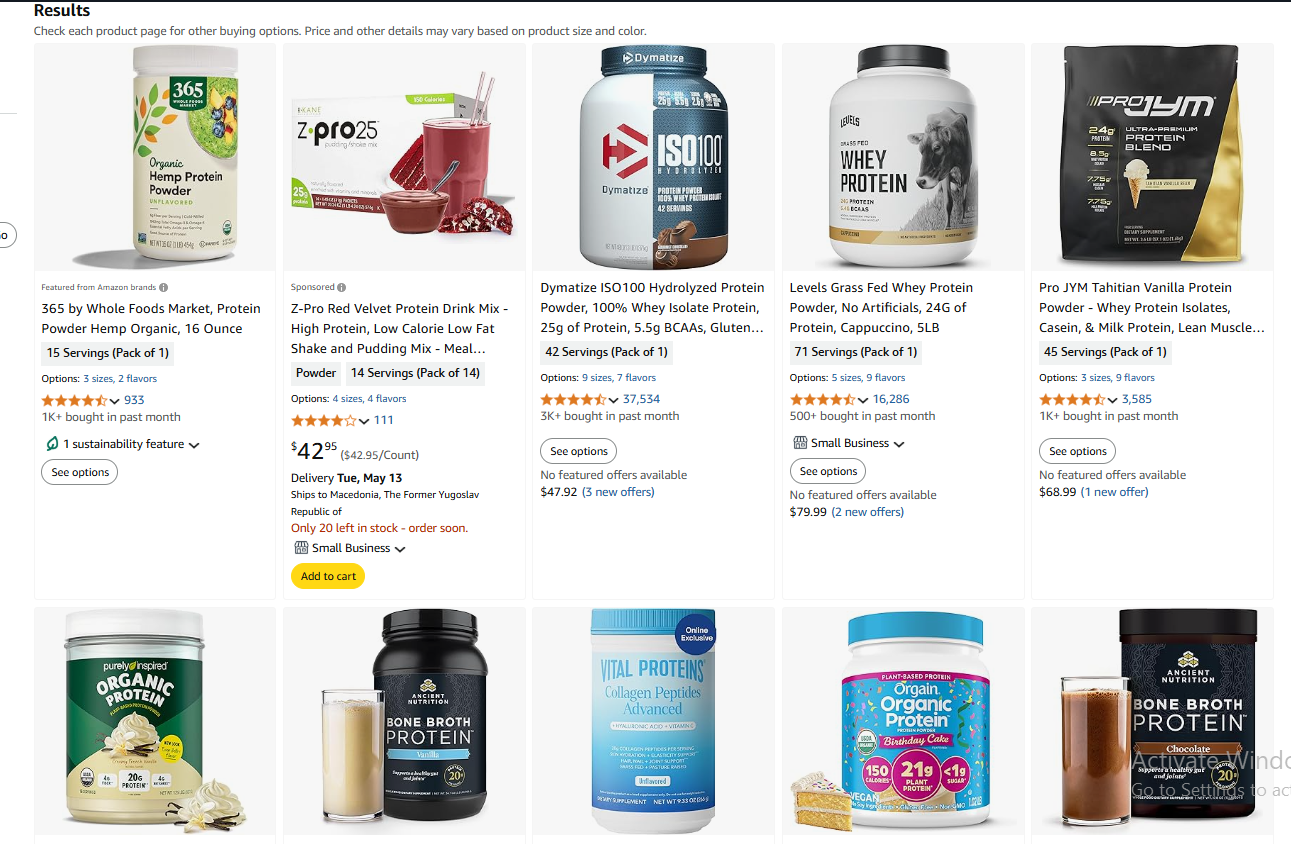Viewport: 1291px width, 844px height.
Task: Open the 3 new offers link for Dymatize
Action: click(x=619, y=492)
